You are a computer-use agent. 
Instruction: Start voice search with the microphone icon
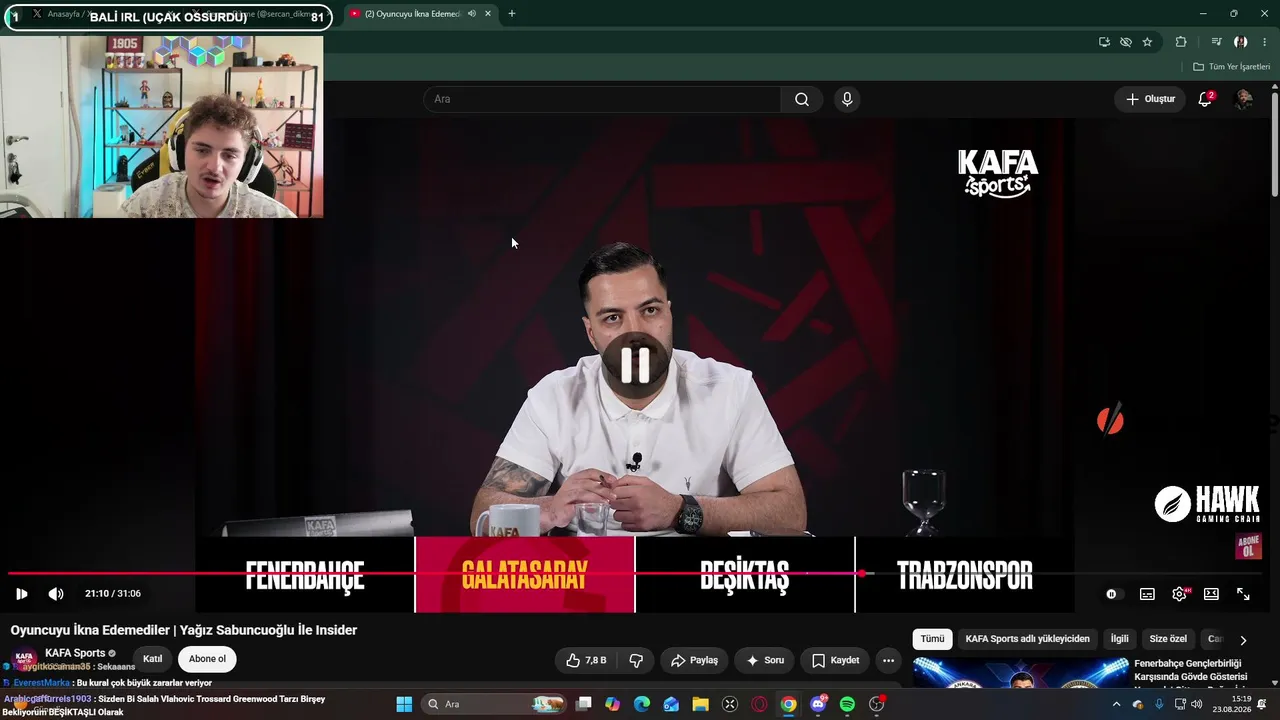pos(847,99)
